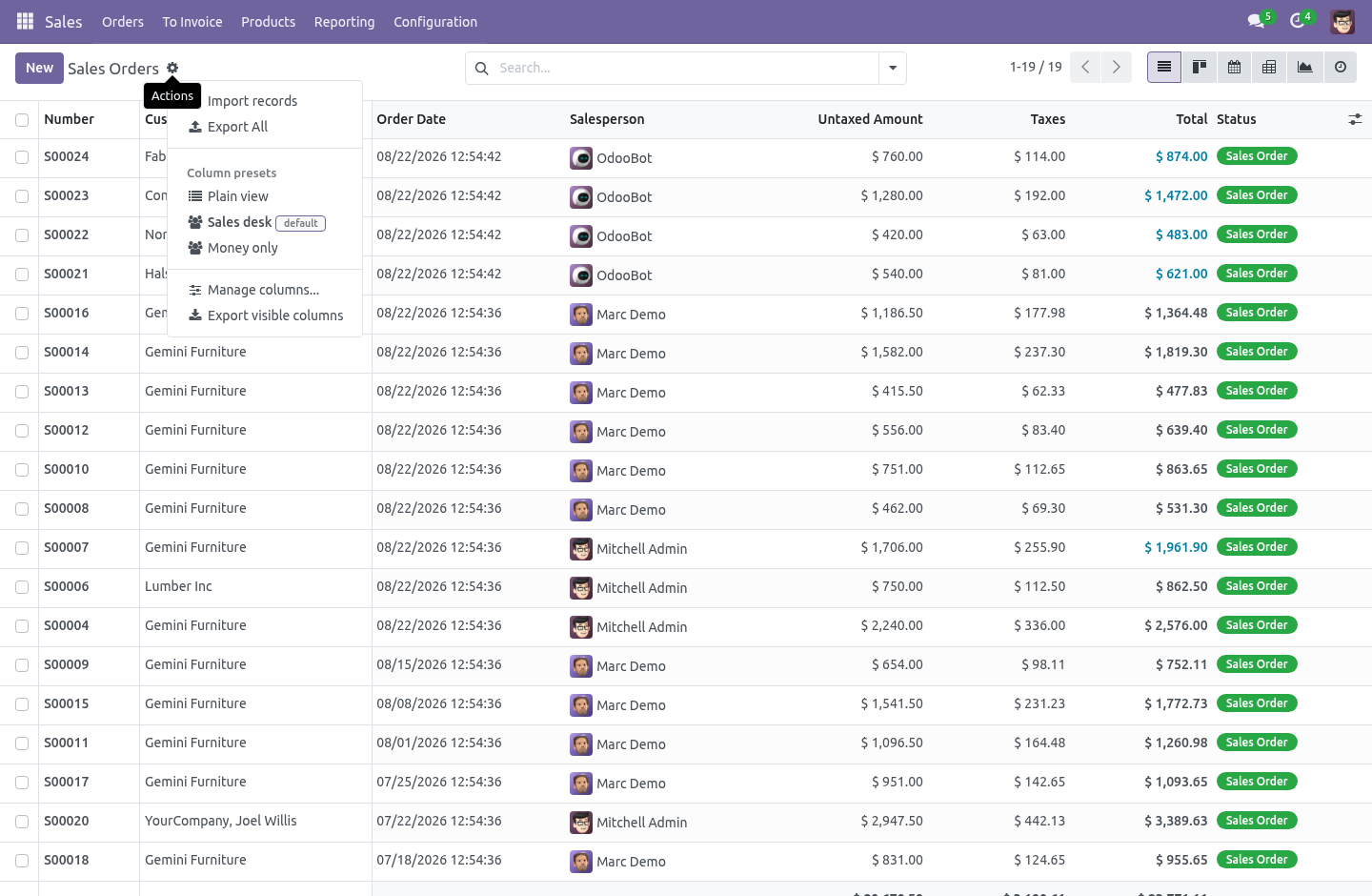The width and height of the screenshot is (1372, 896).
Task: Switch to calendar view
Action: pos(1235,67)
